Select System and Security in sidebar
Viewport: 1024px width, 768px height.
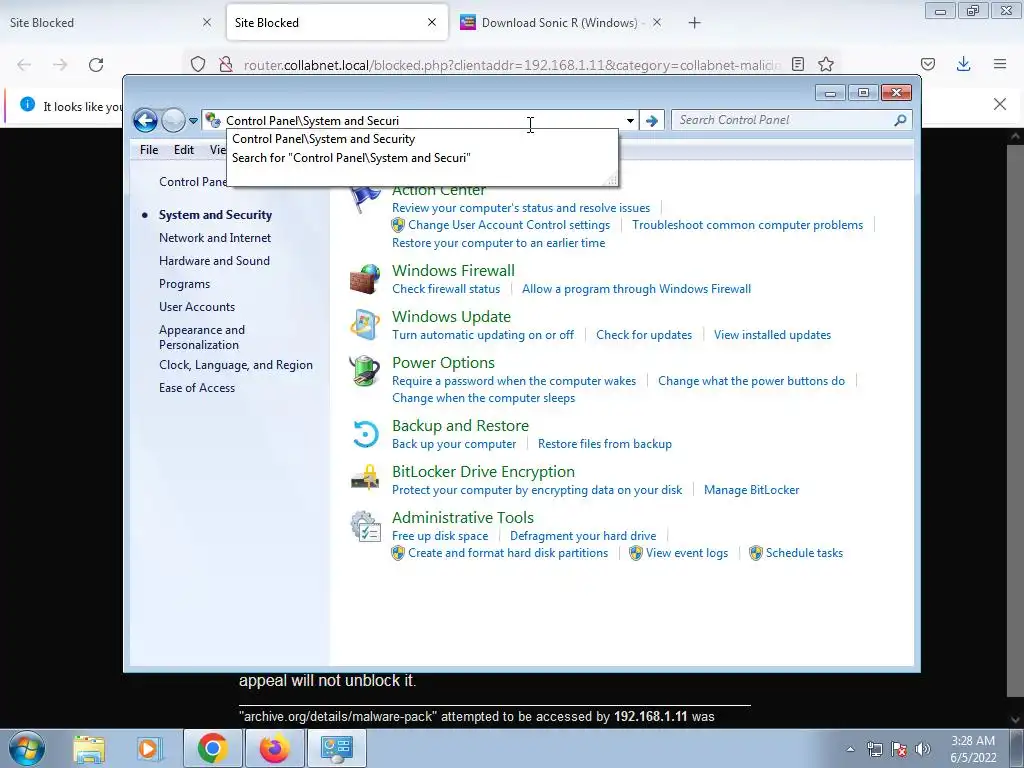pos(216,215)
